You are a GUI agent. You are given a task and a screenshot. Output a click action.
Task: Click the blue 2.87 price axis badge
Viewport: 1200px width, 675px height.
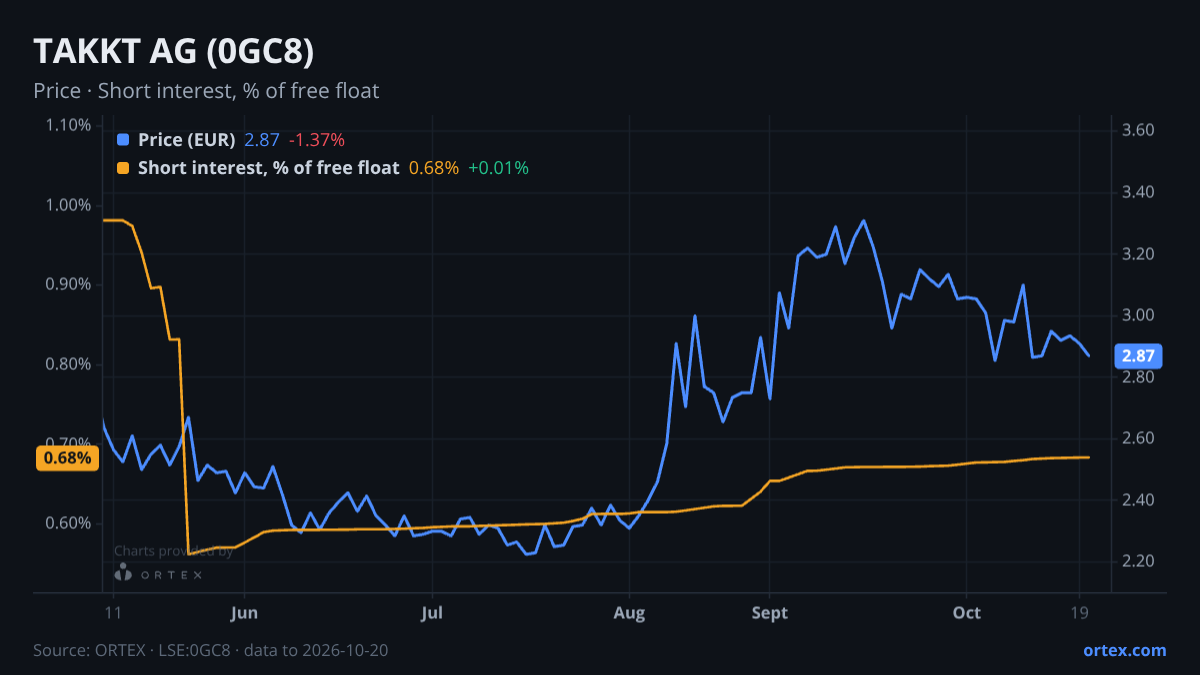tap(1139, 356)
